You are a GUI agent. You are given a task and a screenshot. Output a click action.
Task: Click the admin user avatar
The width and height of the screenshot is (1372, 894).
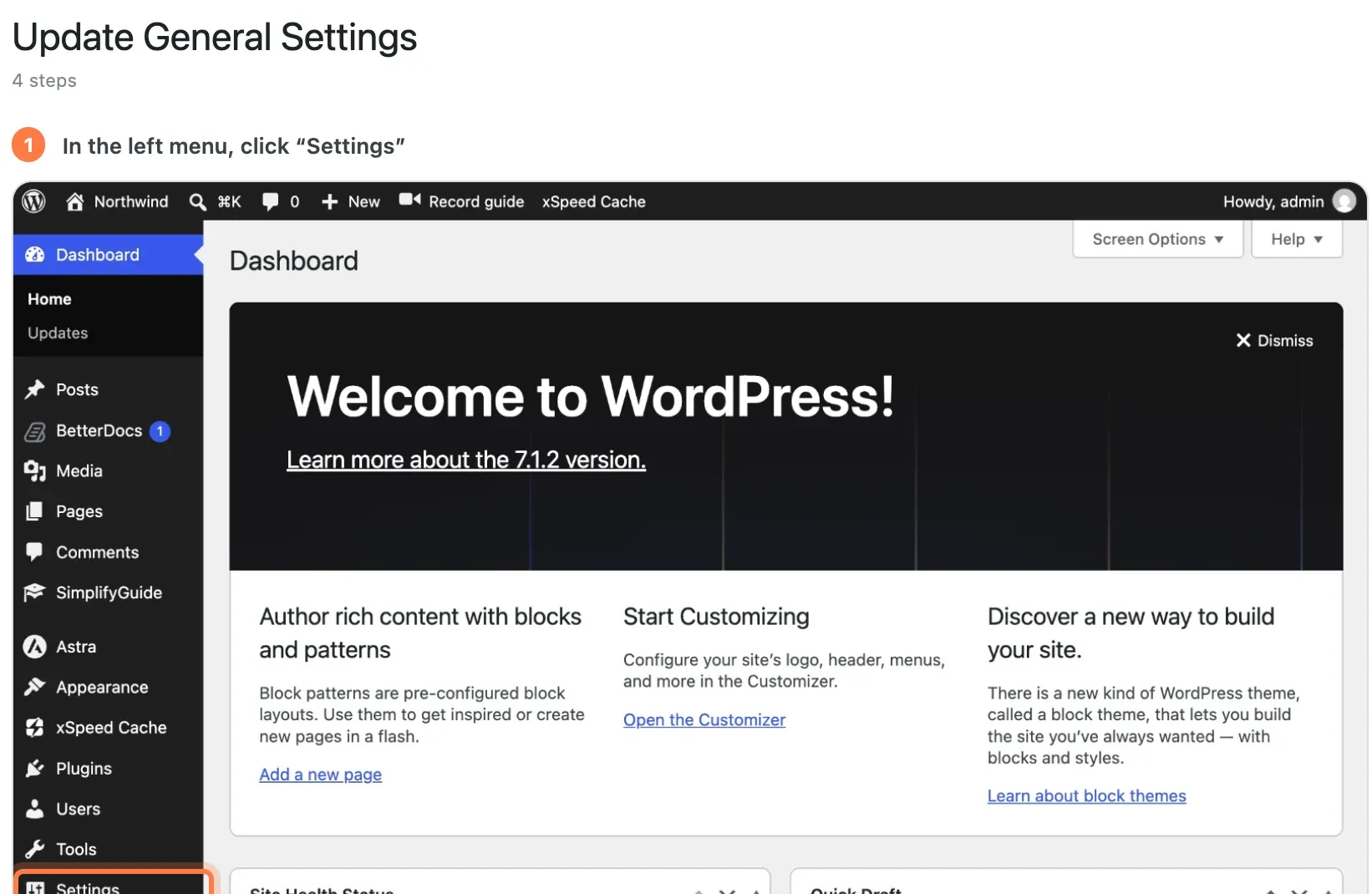tap(1344, 201)
